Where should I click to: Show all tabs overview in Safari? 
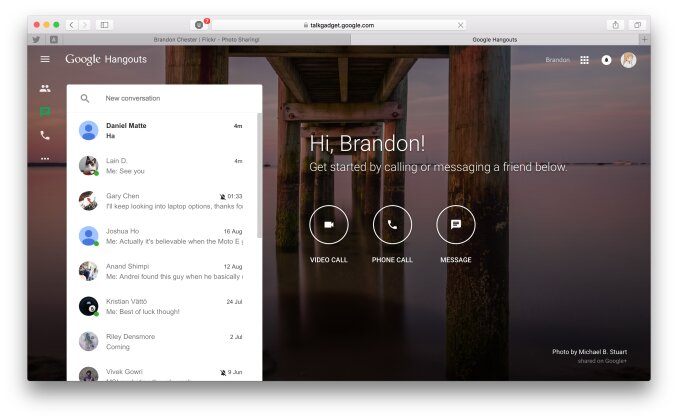[x=637, y=25]
